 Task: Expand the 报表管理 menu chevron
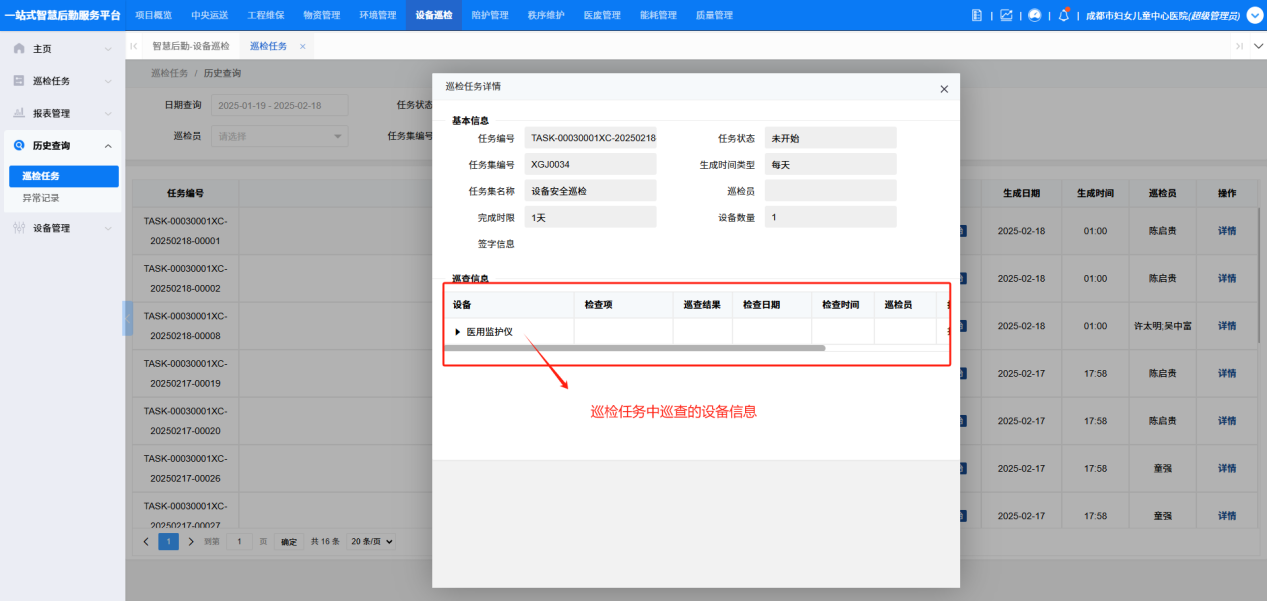108,113
